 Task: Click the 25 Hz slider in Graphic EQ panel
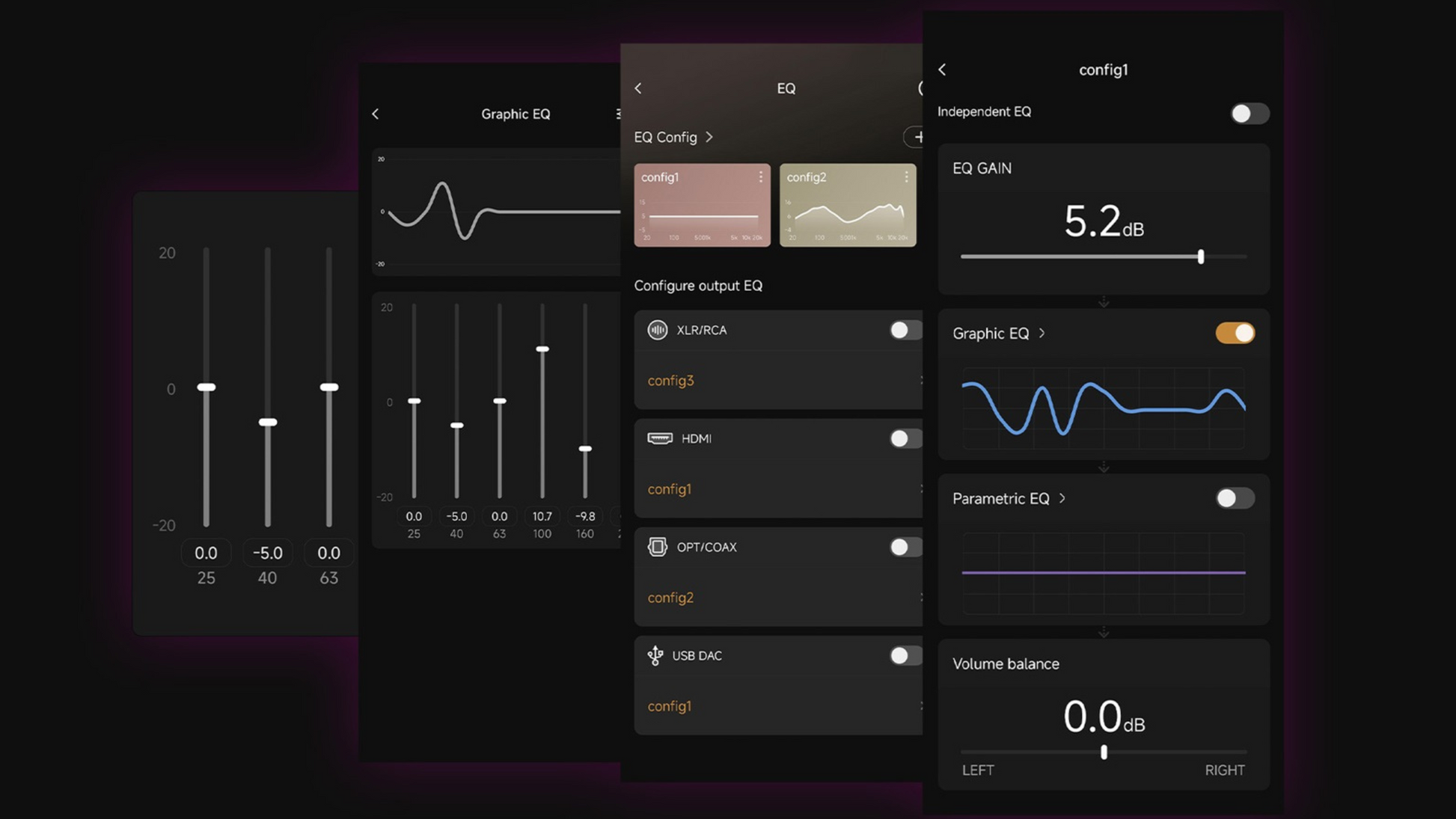[414, 401]
